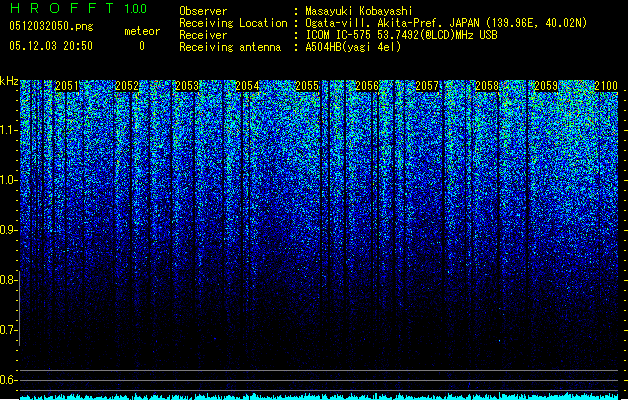Click the 0.6 frequency axis label

[x=9, y=380]
